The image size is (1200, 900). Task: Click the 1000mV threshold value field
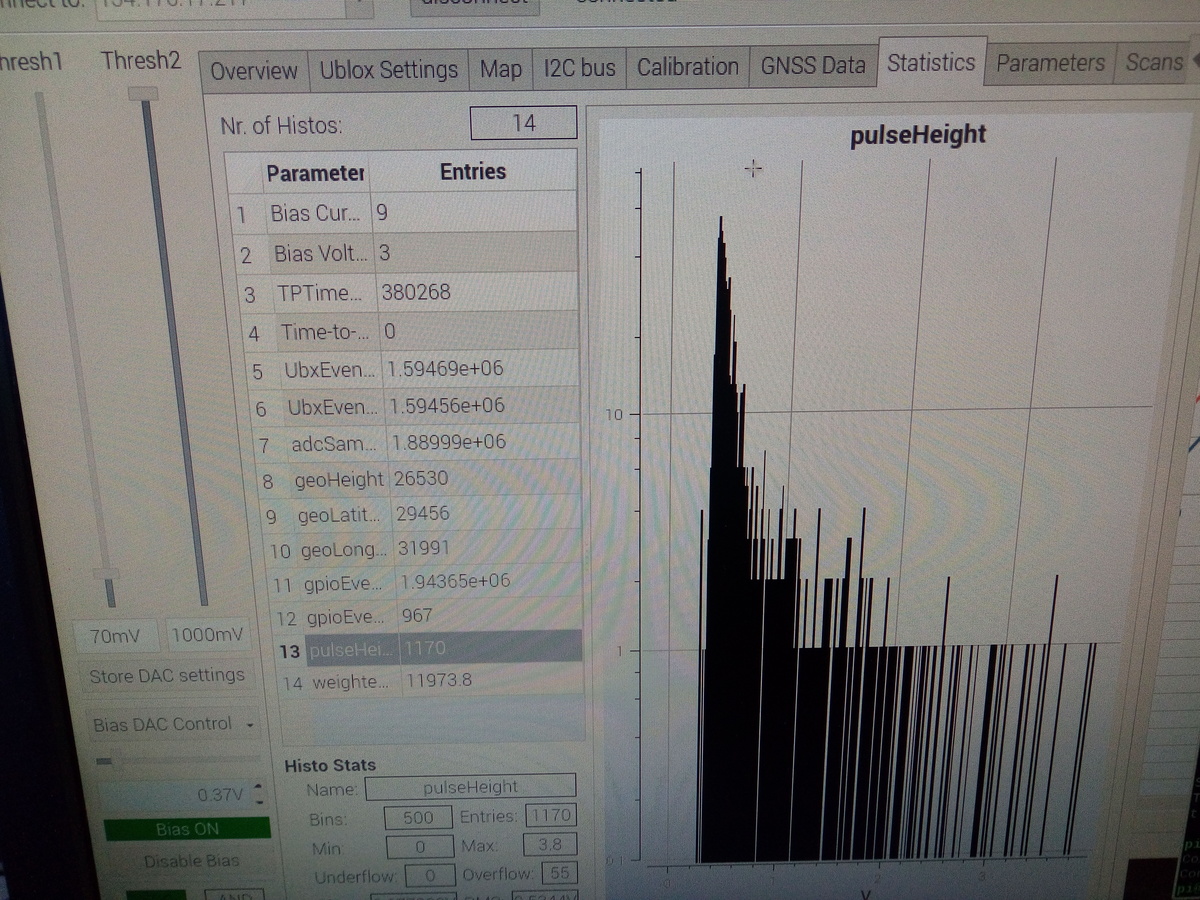207,635
